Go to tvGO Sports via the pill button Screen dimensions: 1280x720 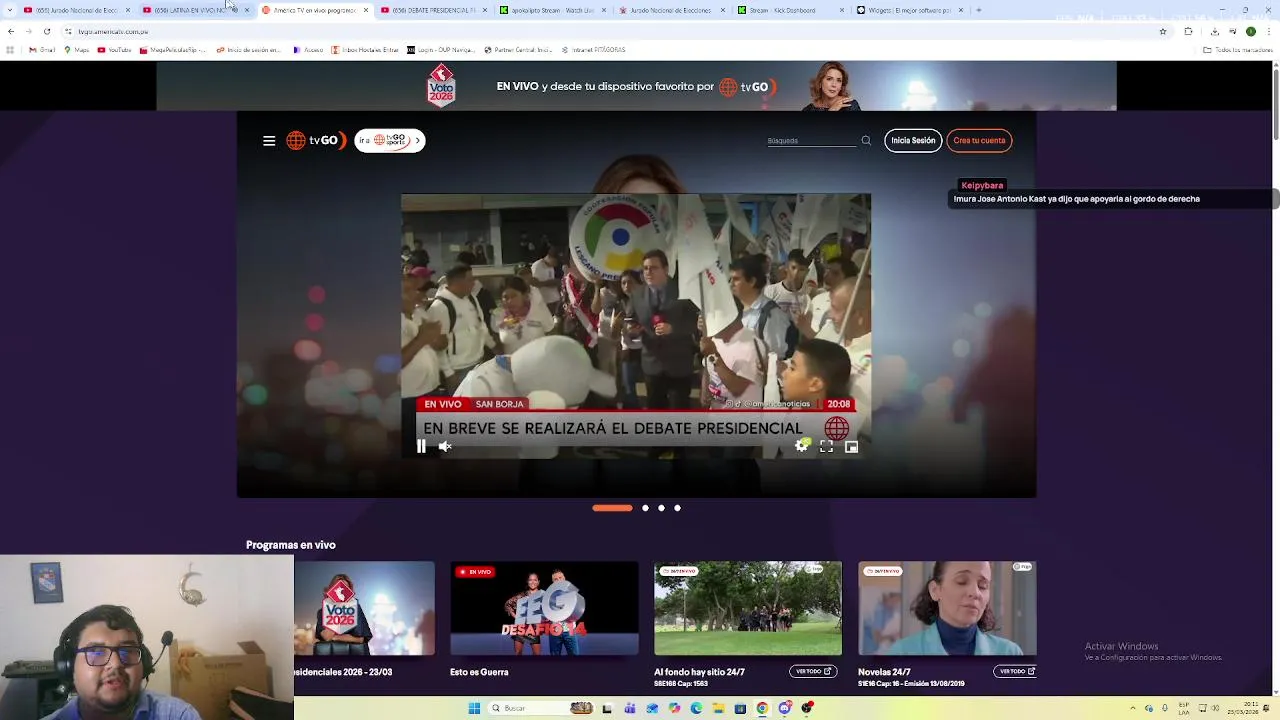coord(390,141)
